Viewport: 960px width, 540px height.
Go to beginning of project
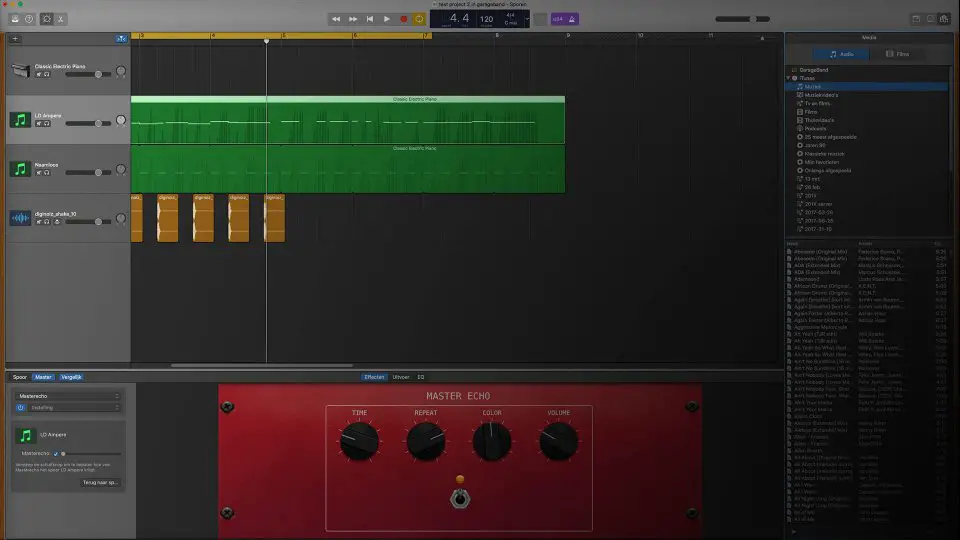point(370,19)
